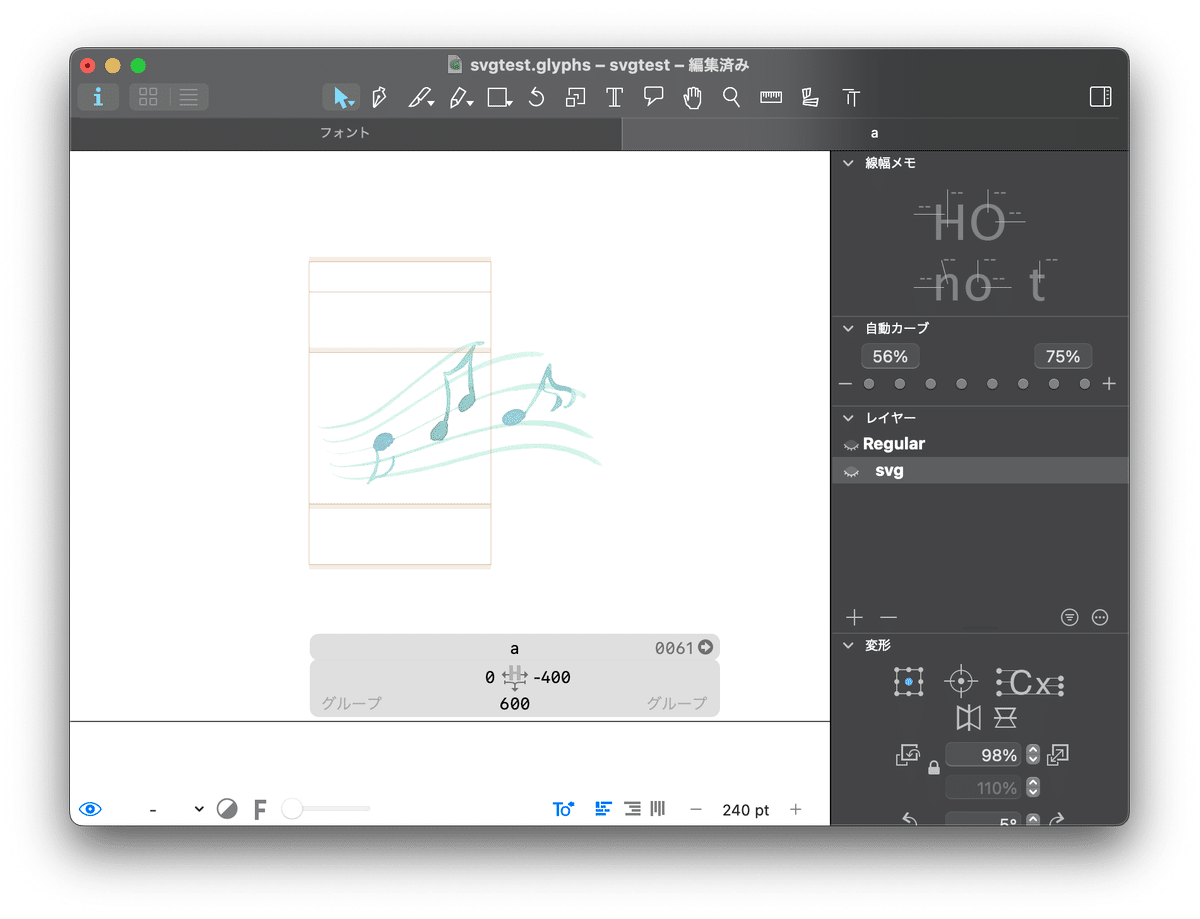Step the 110% scale value
Screen dimensions: 1200x919
(x=1033, y=788)
